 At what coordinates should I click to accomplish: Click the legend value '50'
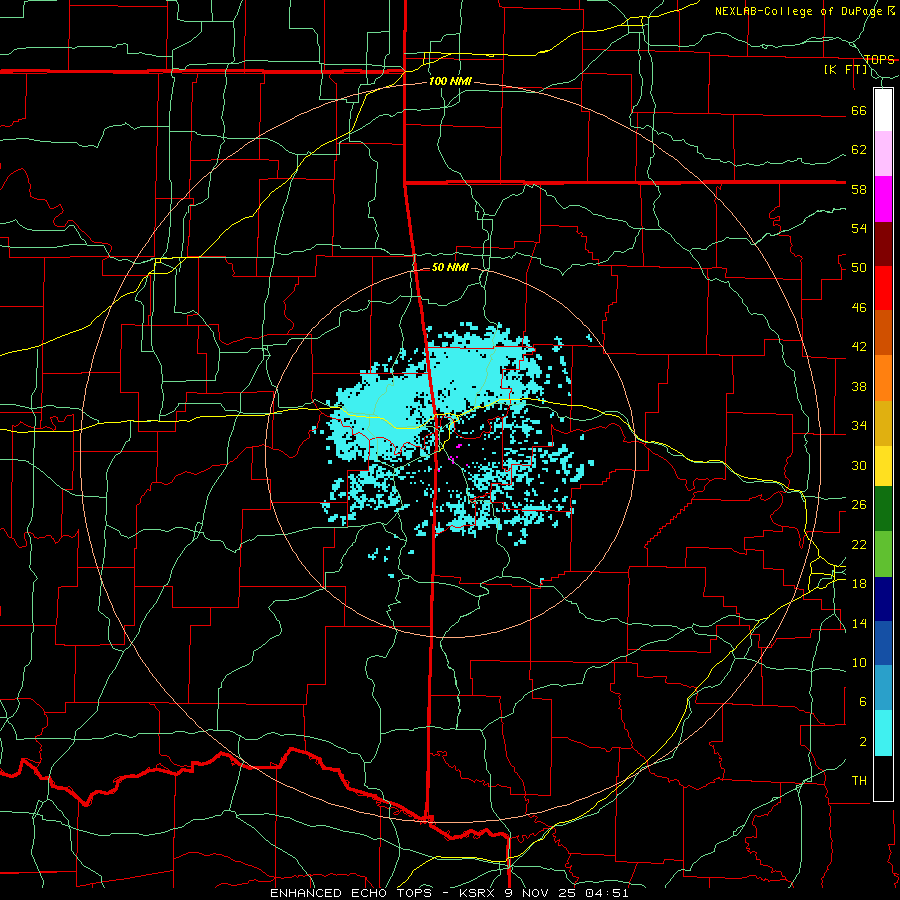tap(859, 268)
